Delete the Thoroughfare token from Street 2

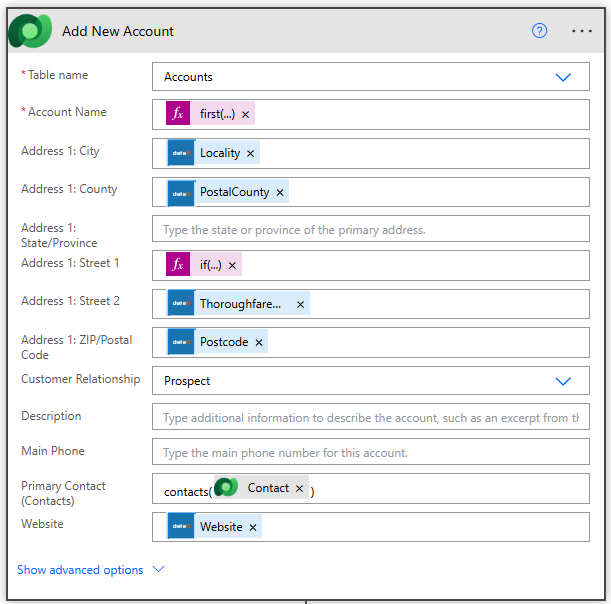click(x=300, y=304)
